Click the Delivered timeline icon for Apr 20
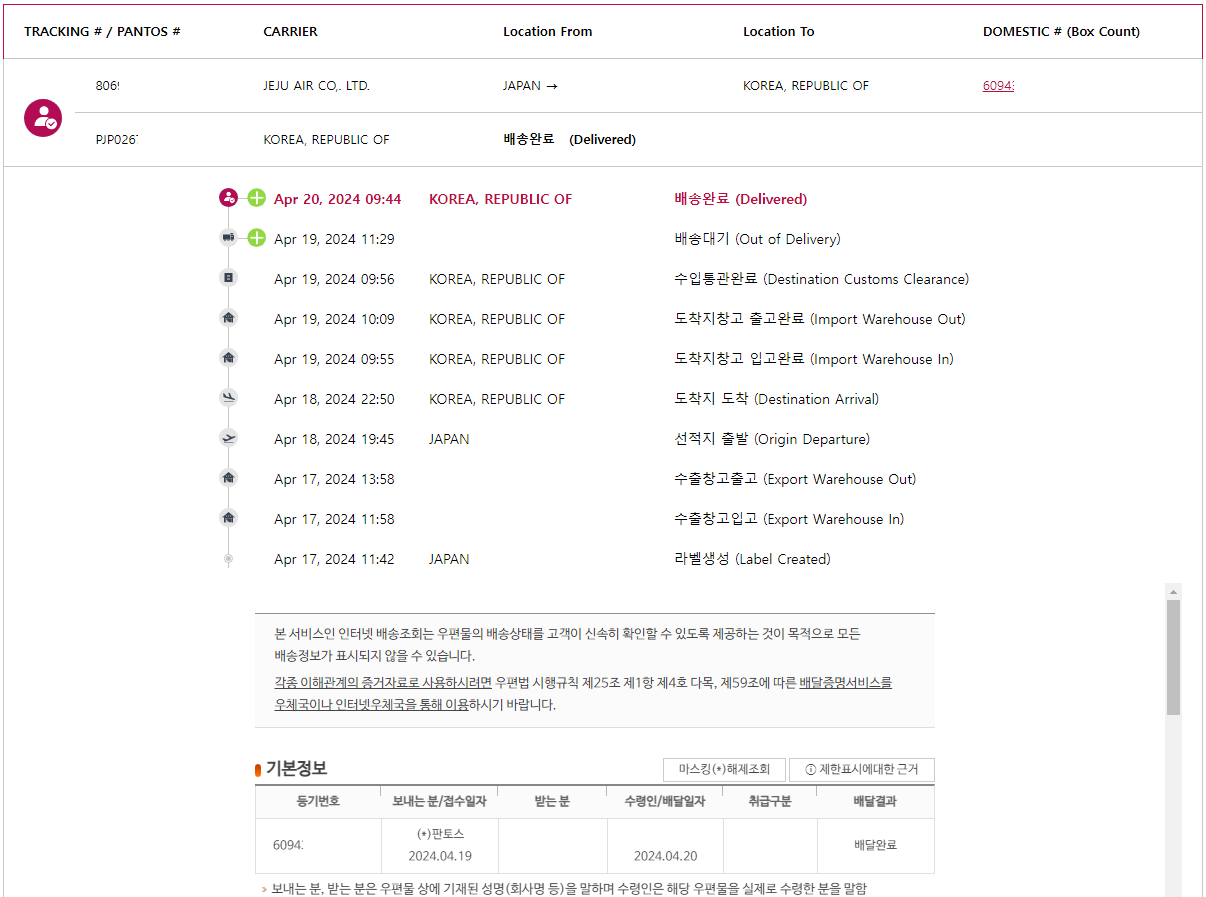Viewport: 1206px width, 897px height. 228,198
